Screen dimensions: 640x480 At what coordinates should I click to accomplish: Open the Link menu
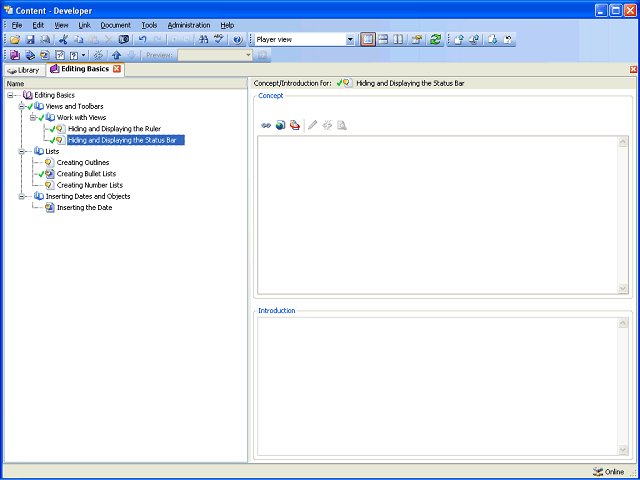pos(84,25)
